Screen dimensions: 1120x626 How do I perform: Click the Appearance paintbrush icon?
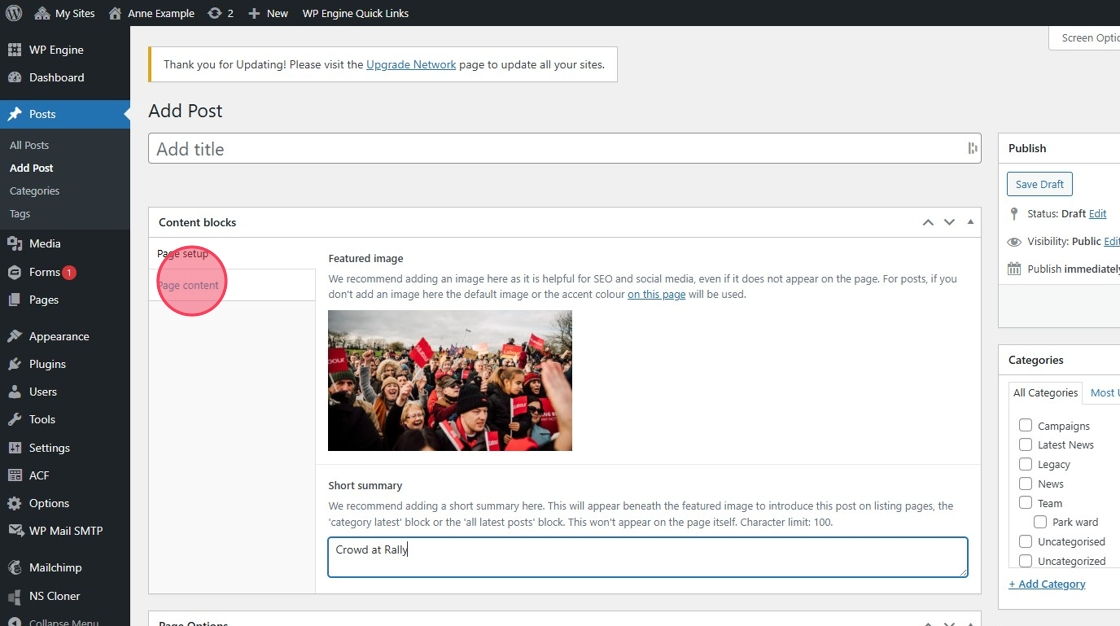[x=14, y=336]
